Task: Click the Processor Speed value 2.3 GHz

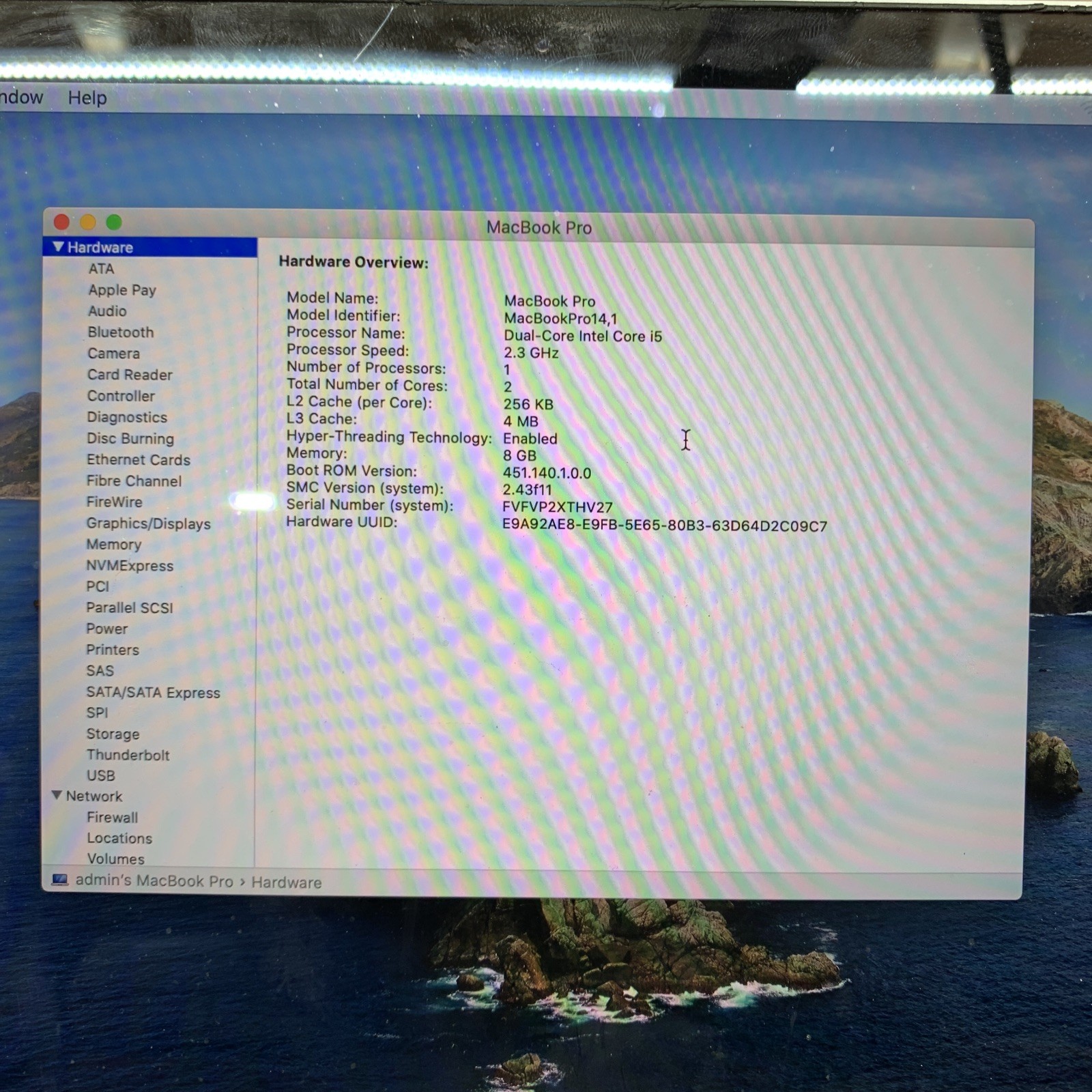Action: point(531,353)
